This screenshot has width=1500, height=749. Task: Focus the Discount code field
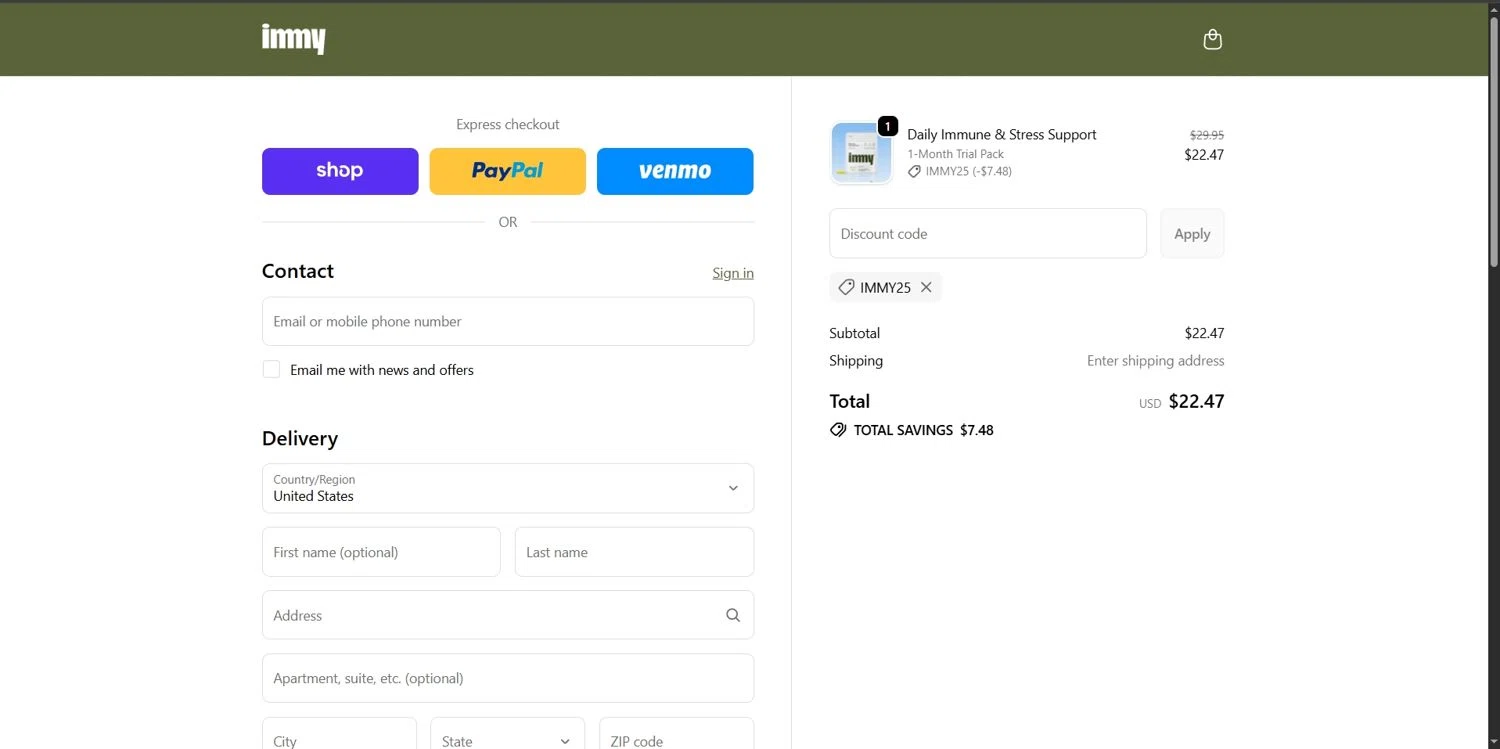988,234
